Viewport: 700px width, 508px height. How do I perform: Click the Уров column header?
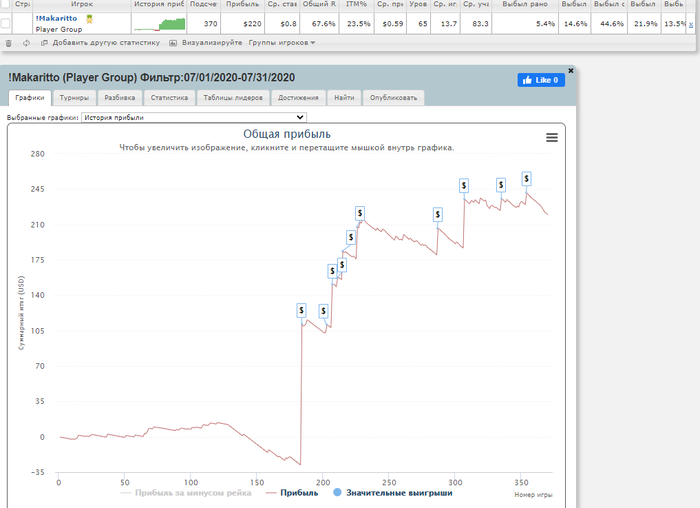(418, 4)
